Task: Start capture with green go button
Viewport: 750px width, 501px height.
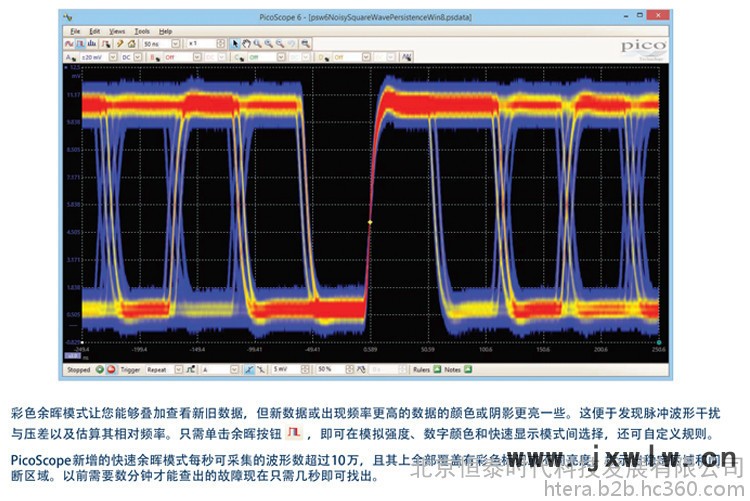Action: coord(100,369)
